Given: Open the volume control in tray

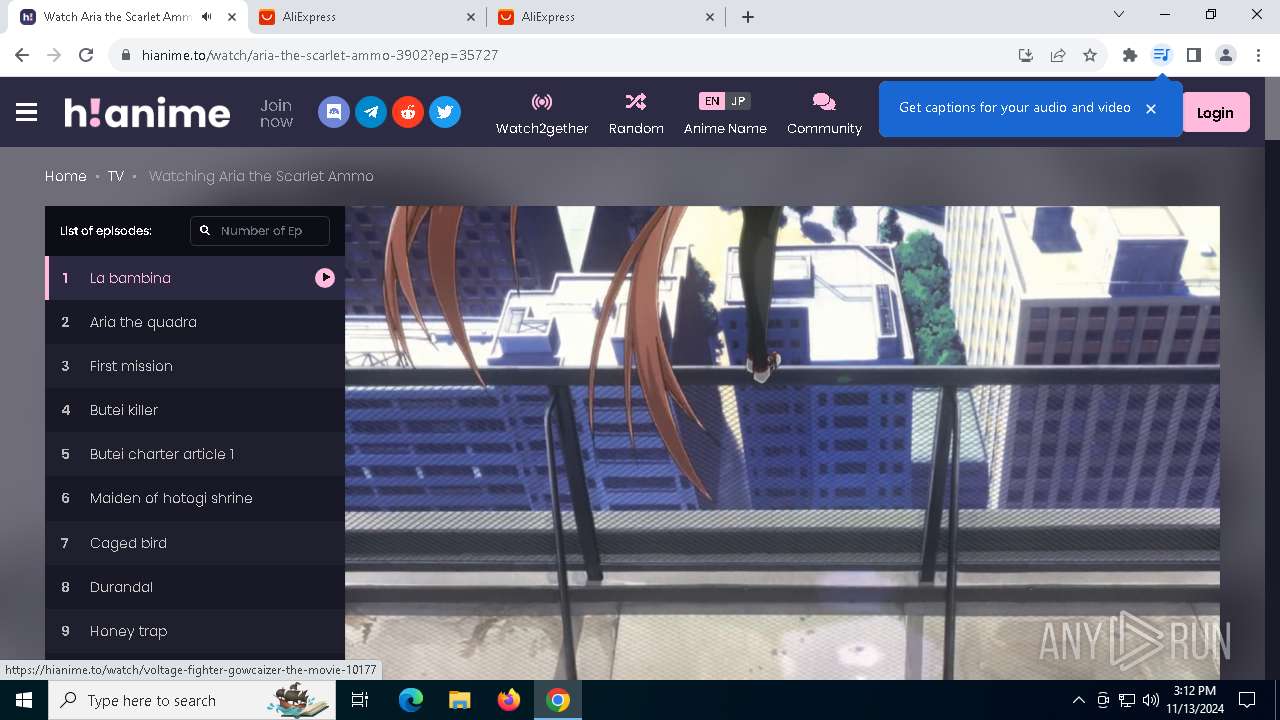Looking at the screenshot, I should (1151, 700).
